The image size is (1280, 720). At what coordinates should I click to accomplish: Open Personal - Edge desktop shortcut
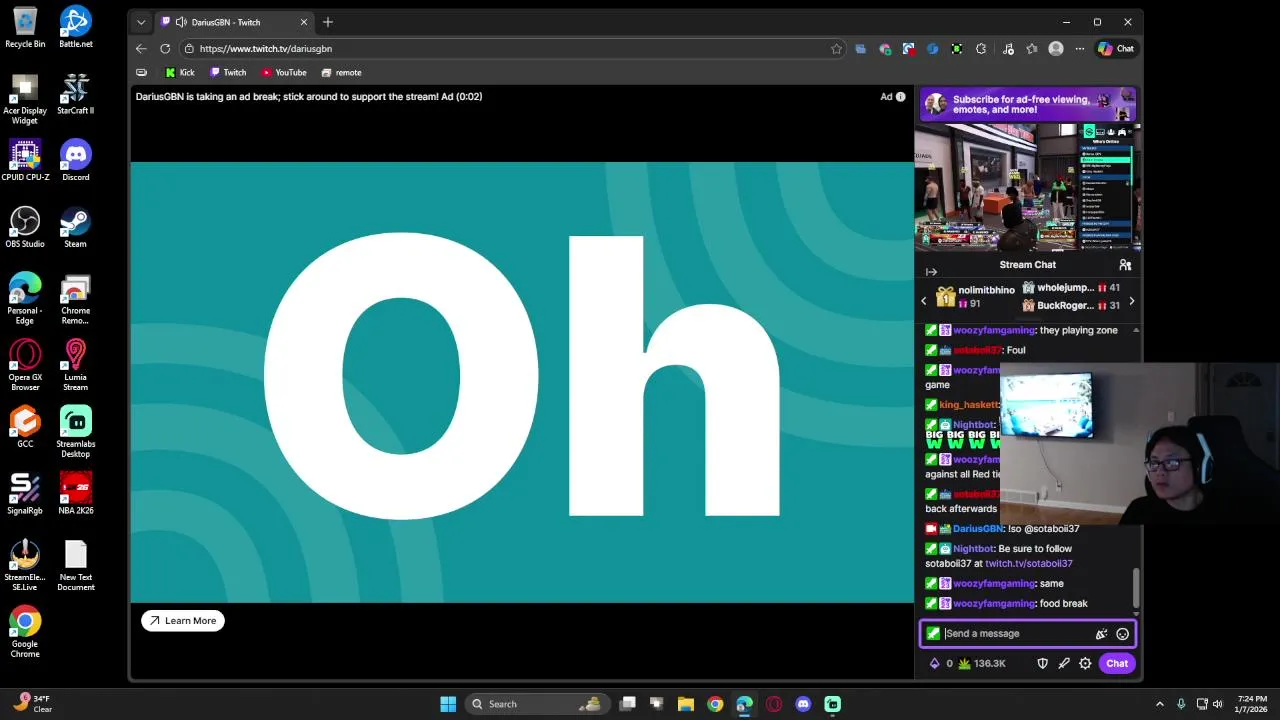(x=25, y=299)
